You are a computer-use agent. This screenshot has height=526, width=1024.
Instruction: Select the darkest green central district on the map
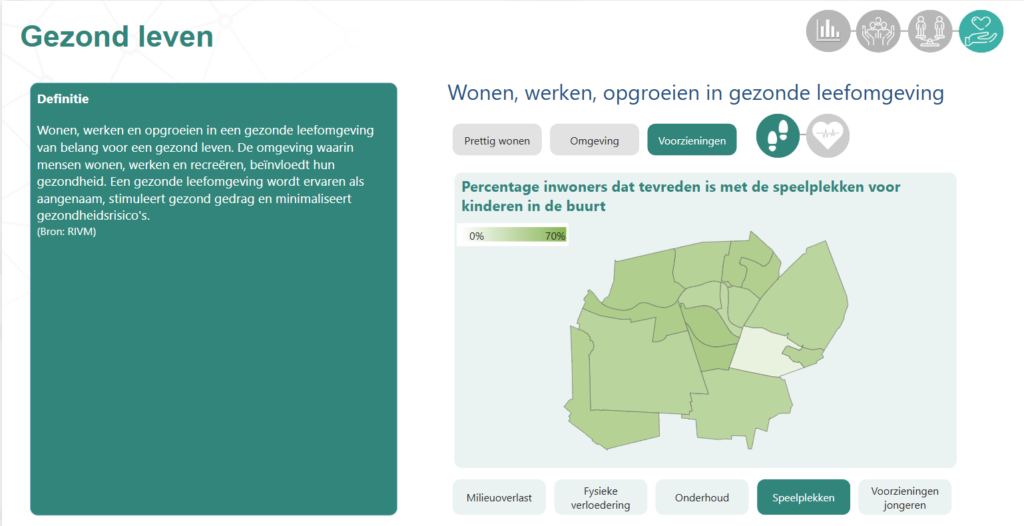712,335
